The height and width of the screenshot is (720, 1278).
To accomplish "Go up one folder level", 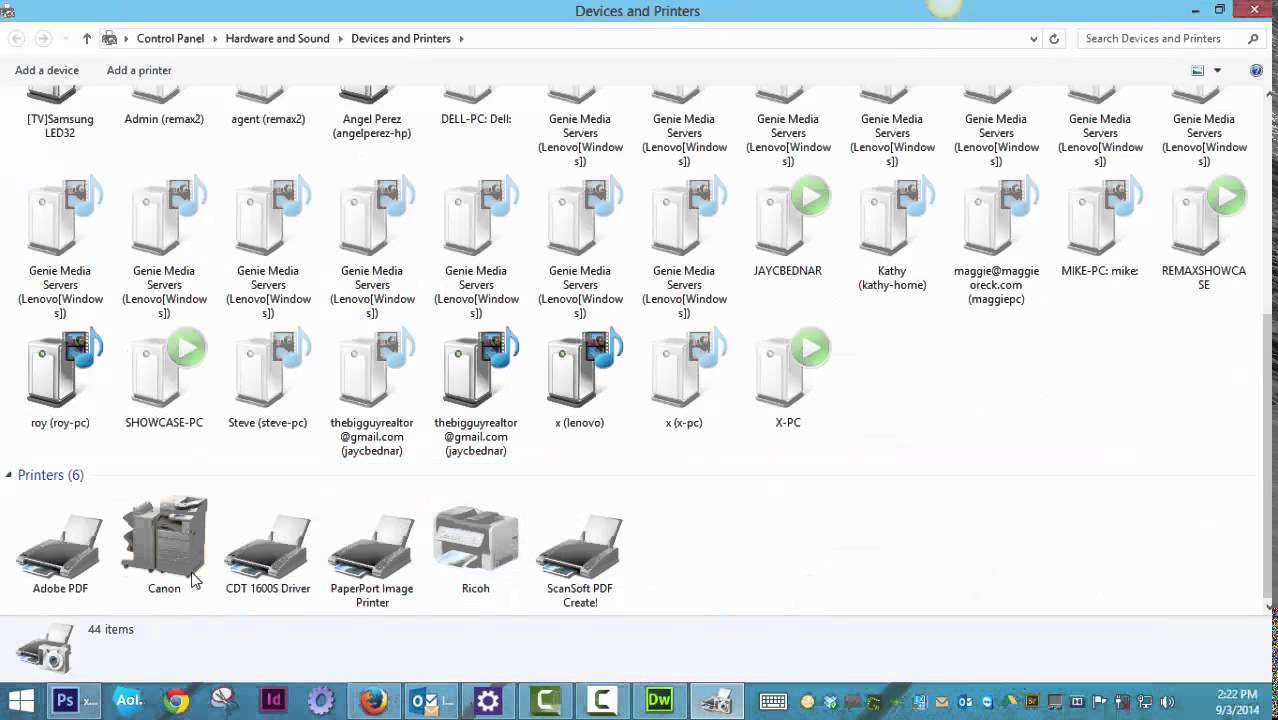I will [x=87, y=39].
